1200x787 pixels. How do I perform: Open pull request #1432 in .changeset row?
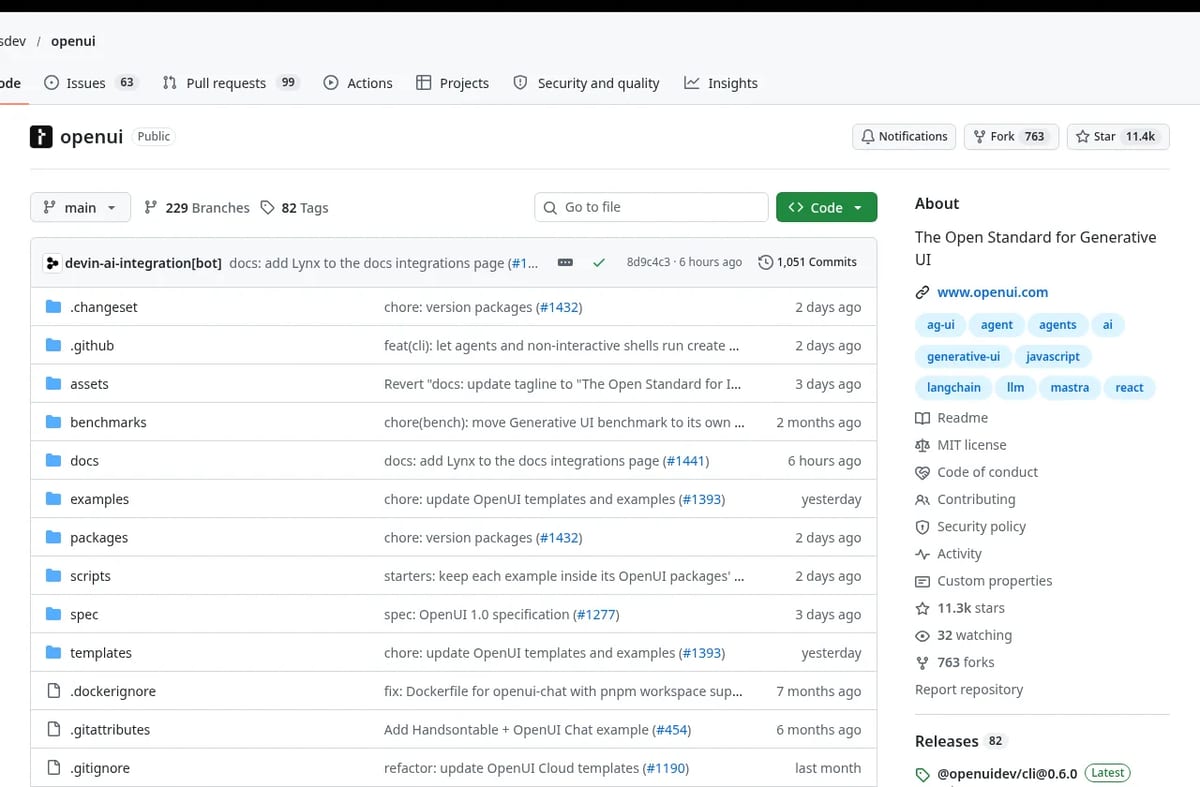click(x=559, y=307)
